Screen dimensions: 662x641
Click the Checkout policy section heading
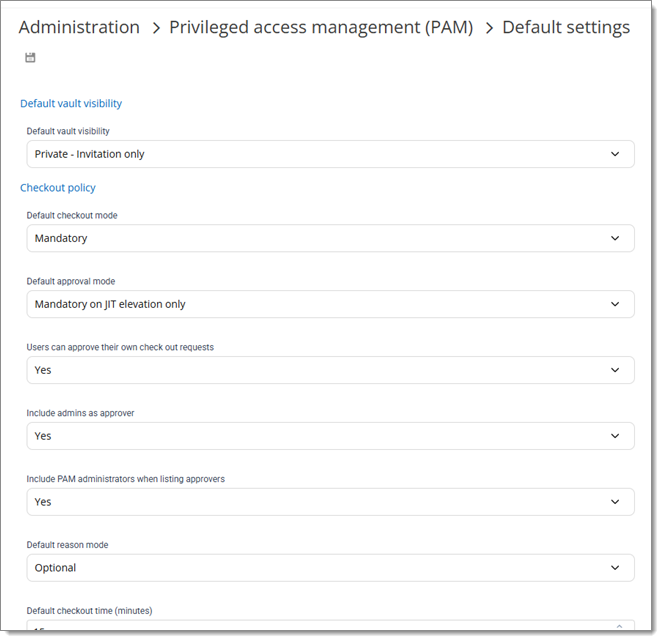coord(58,187)
